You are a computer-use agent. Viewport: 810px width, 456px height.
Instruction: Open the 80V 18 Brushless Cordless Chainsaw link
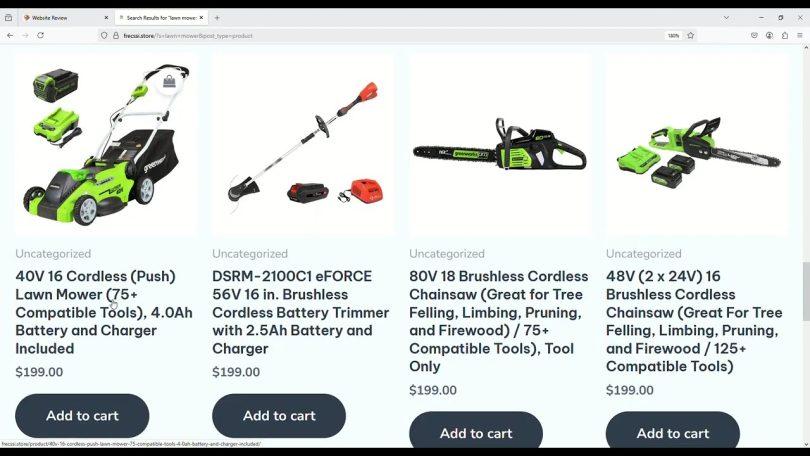(x=499, y=321)
